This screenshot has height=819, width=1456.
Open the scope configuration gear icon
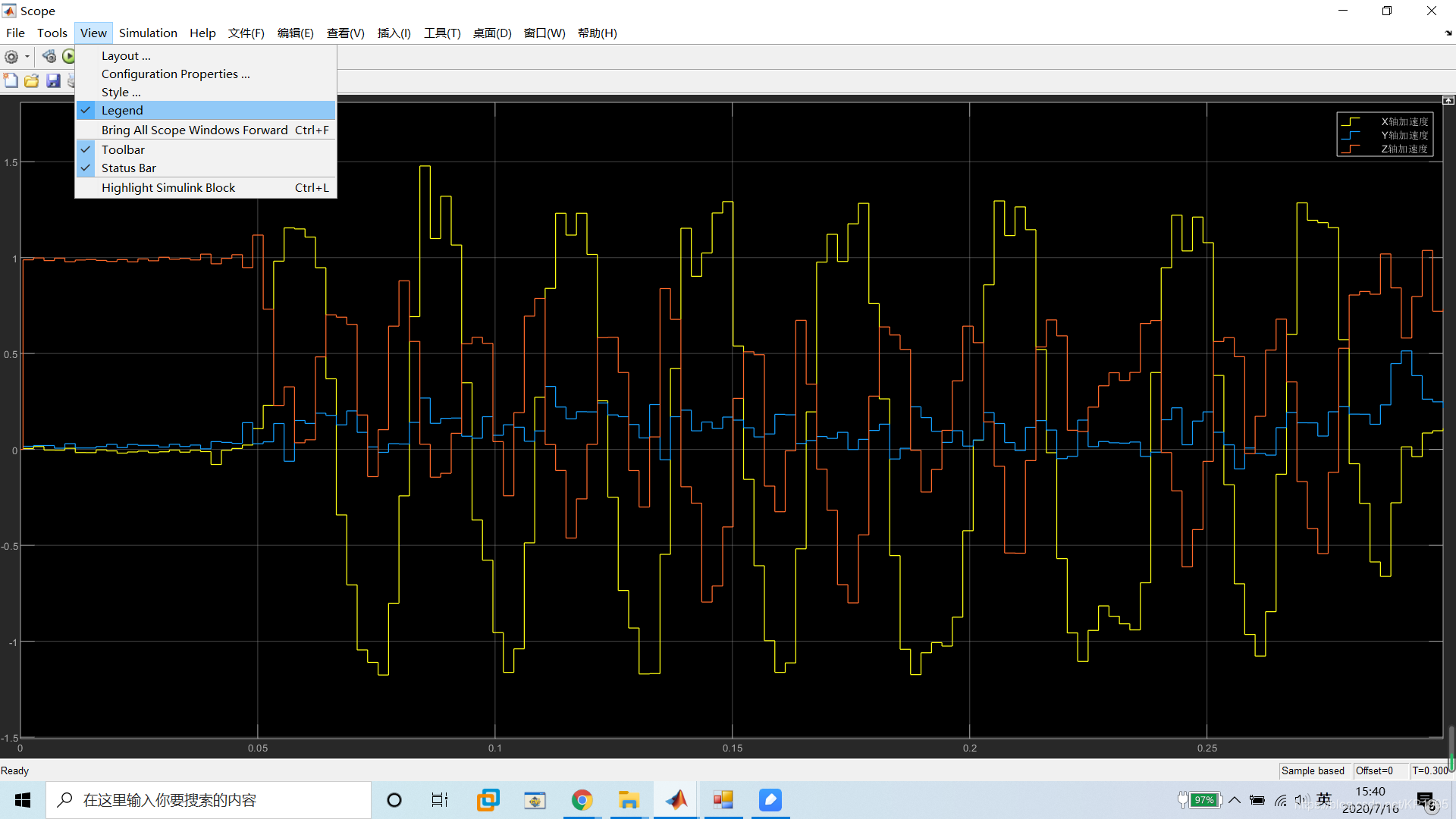(x=11, y=57)
